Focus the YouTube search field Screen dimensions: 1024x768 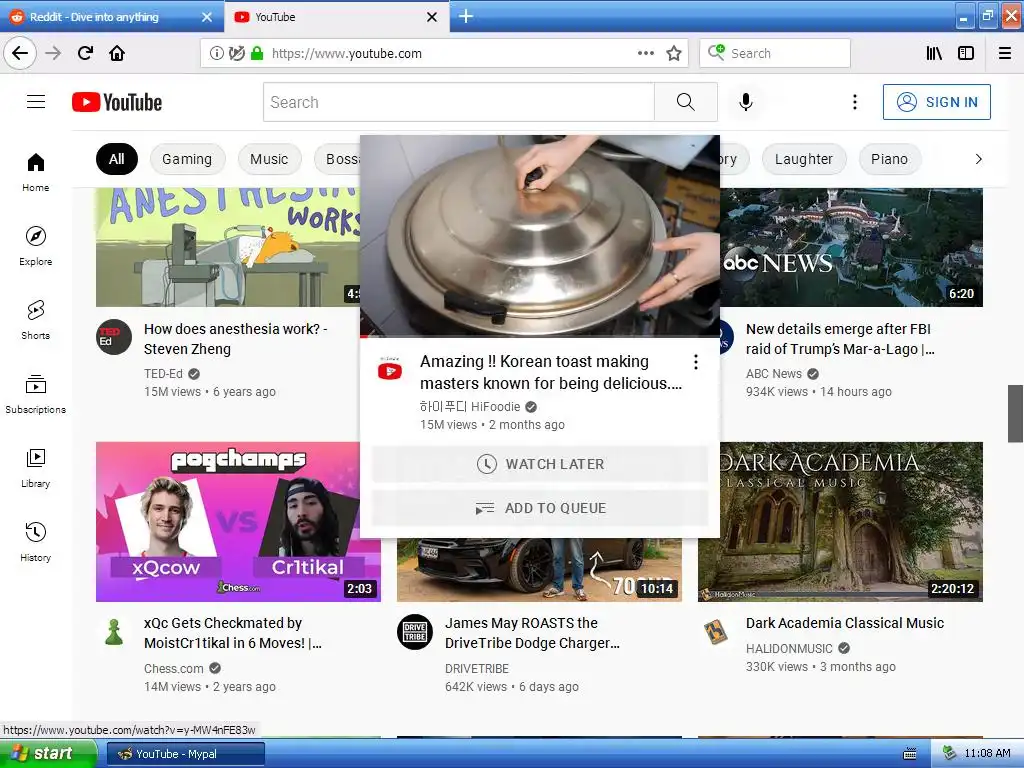(x=458, y=102)
